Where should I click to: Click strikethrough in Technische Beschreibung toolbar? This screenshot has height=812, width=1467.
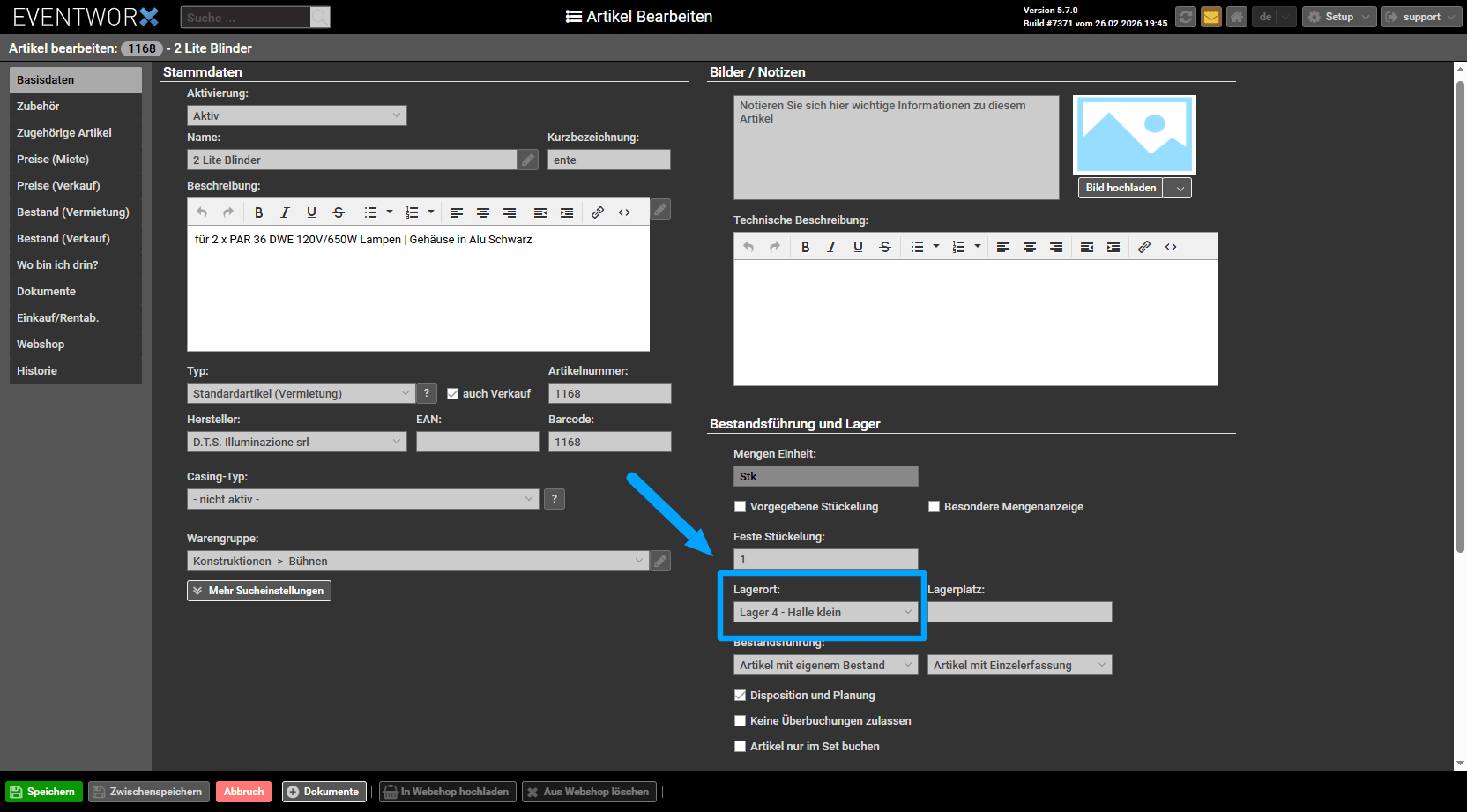(884, 247)
